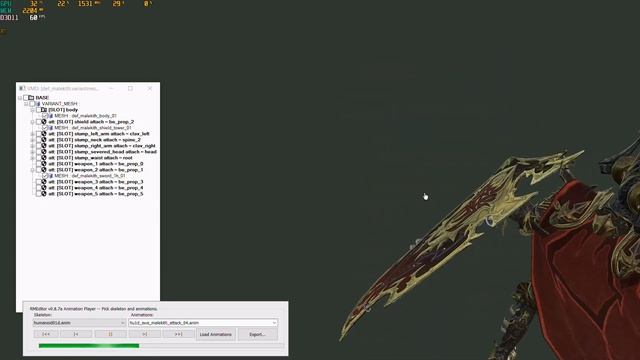Click the slot icon for stump_neck
Image resolution: width=640 pixels, height=360 pixels.
click(44, 140)
